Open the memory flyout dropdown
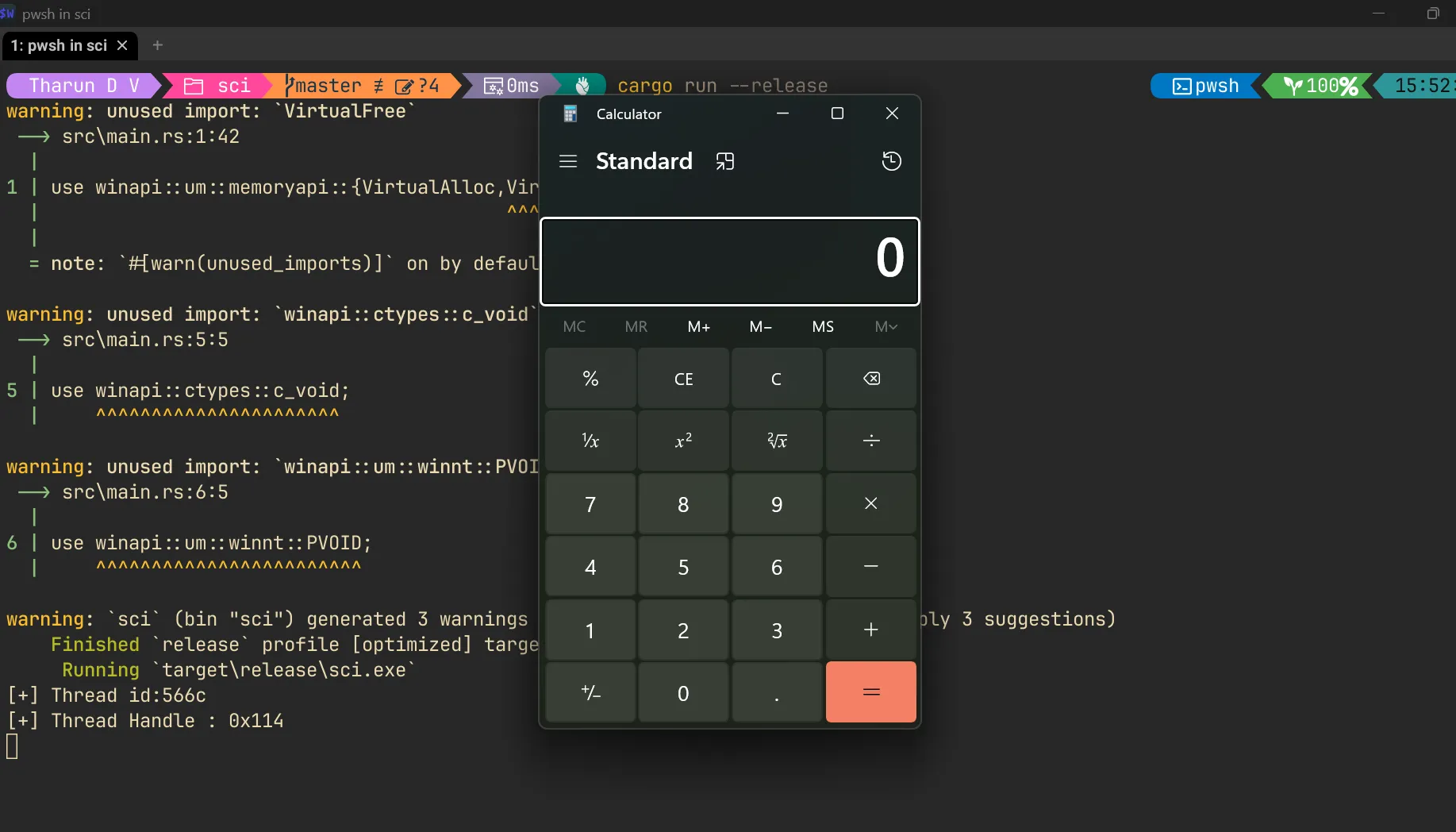 [x=885, y=326]
